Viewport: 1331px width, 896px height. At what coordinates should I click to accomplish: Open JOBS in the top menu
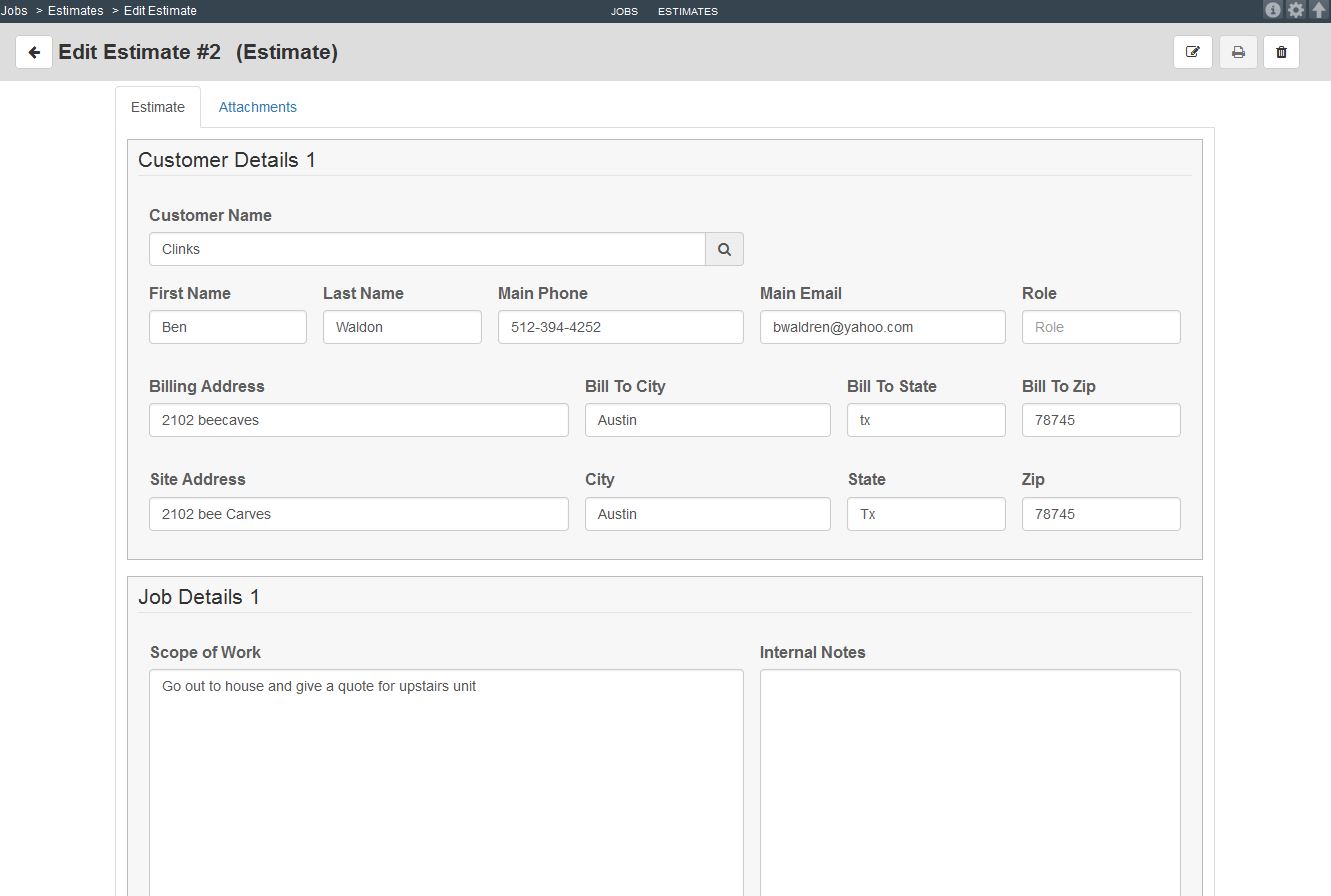point(624,11)
